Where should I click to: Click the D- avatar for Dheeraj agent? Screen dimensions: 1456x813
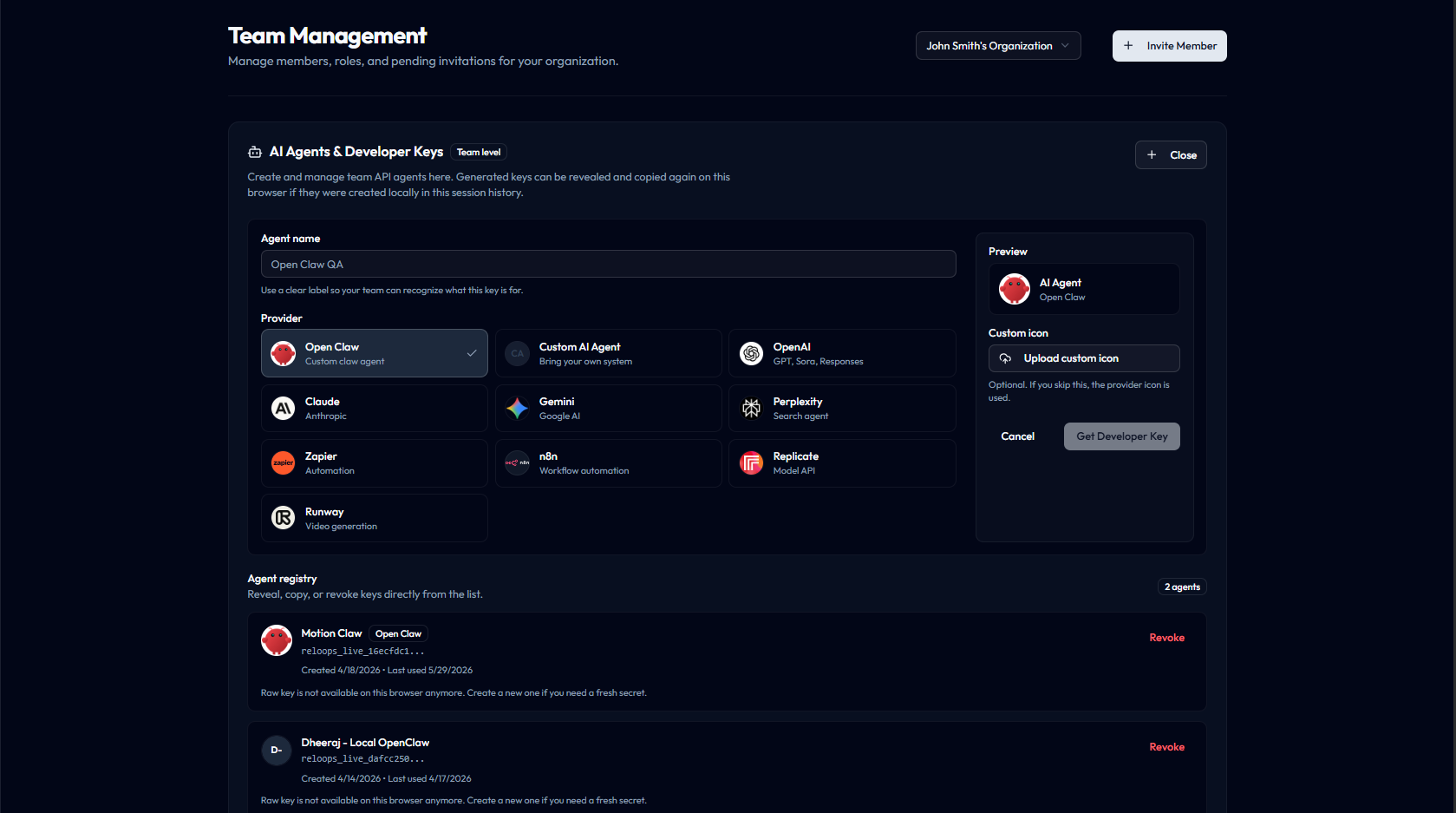point(277,750)
